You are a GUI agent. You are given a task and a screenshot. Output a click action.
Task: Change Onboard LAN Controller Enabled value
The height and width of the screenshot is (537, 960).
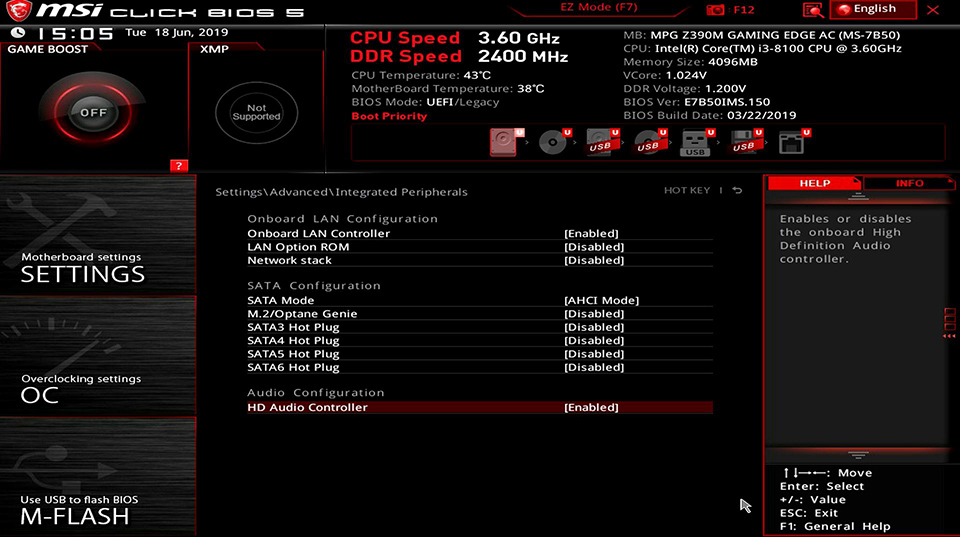pyautogui.click(x=591, y=233)
